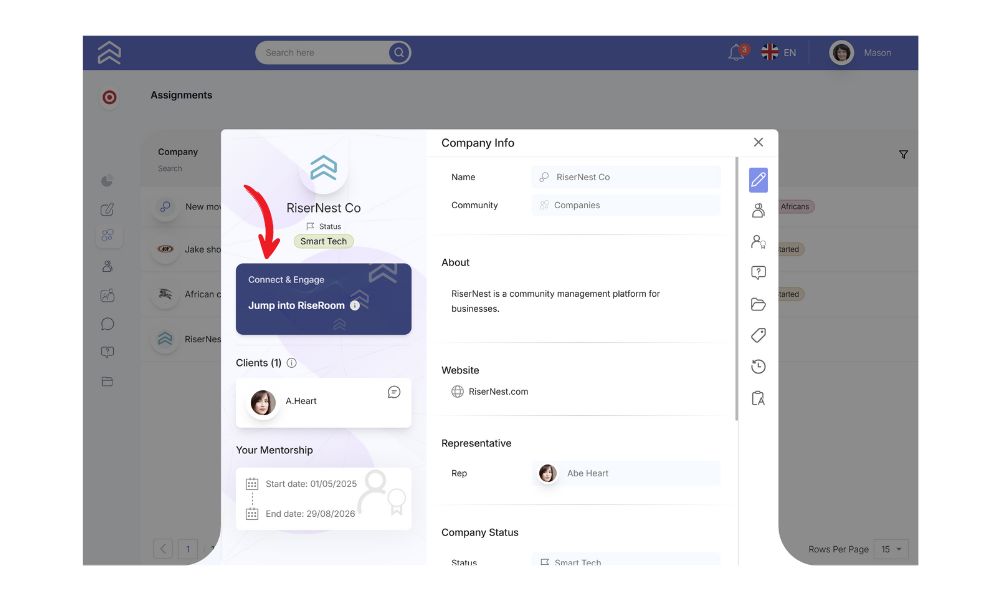This screenshot has width=1000, height=600.
Task: Open the question chat icon in panel
Action: (758, 273)
